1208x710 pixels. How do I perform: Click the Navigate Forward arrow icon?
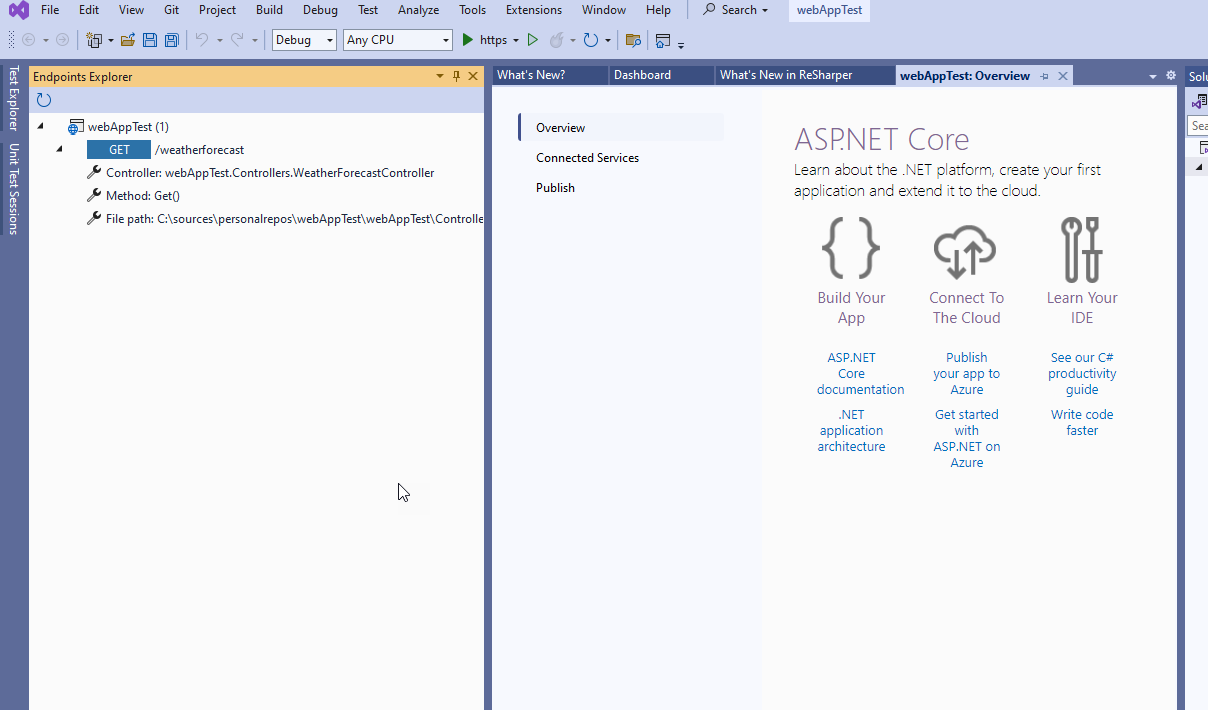point(62,40)
